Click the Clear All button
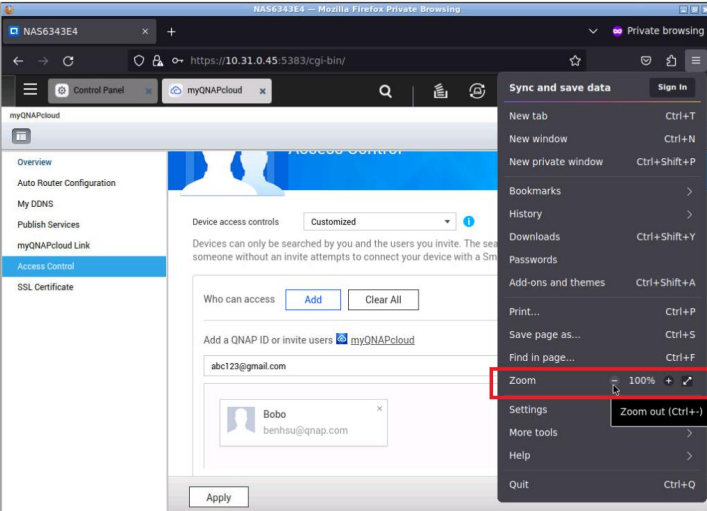This screenshot has width=707, height=511. pyautogui.click(x=382, y=300)
